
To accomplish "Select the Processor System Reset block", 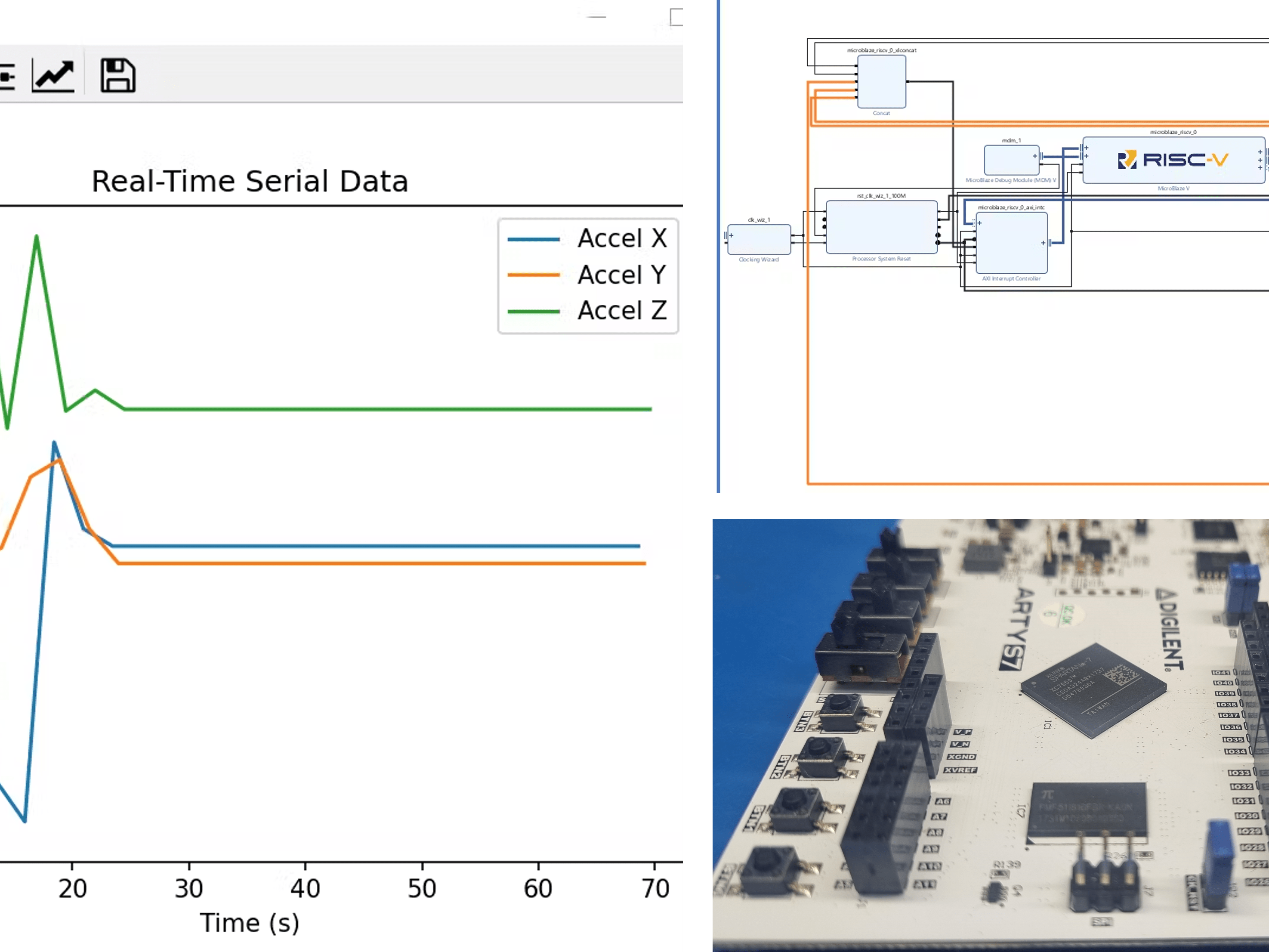I will [x=881, y=227].
